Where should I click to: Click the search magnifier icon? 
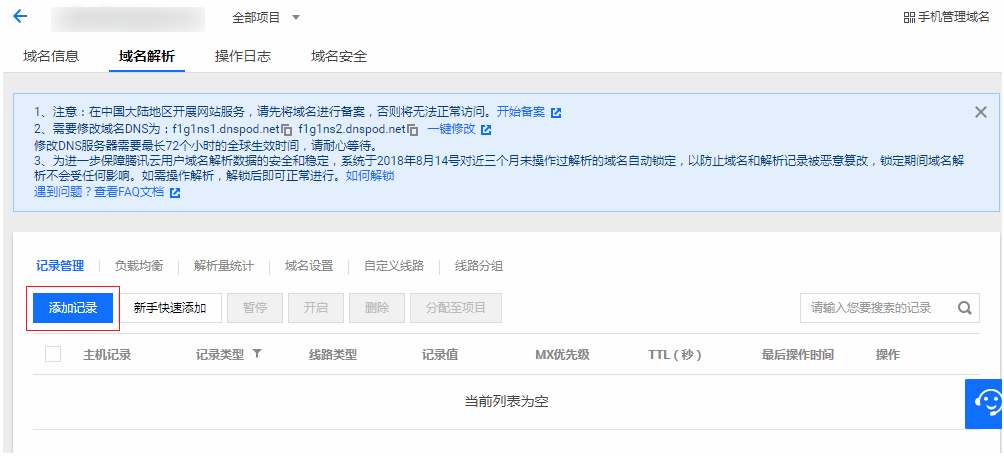965,307
